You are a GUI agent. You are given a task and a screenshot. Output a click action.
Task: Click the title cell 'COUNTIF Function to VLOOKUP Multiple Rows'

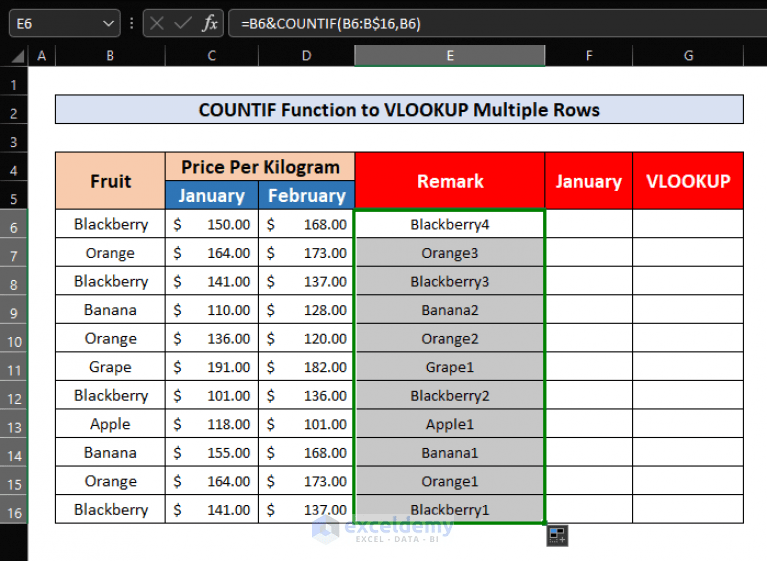pyautogui.click(x=399, y=110)
